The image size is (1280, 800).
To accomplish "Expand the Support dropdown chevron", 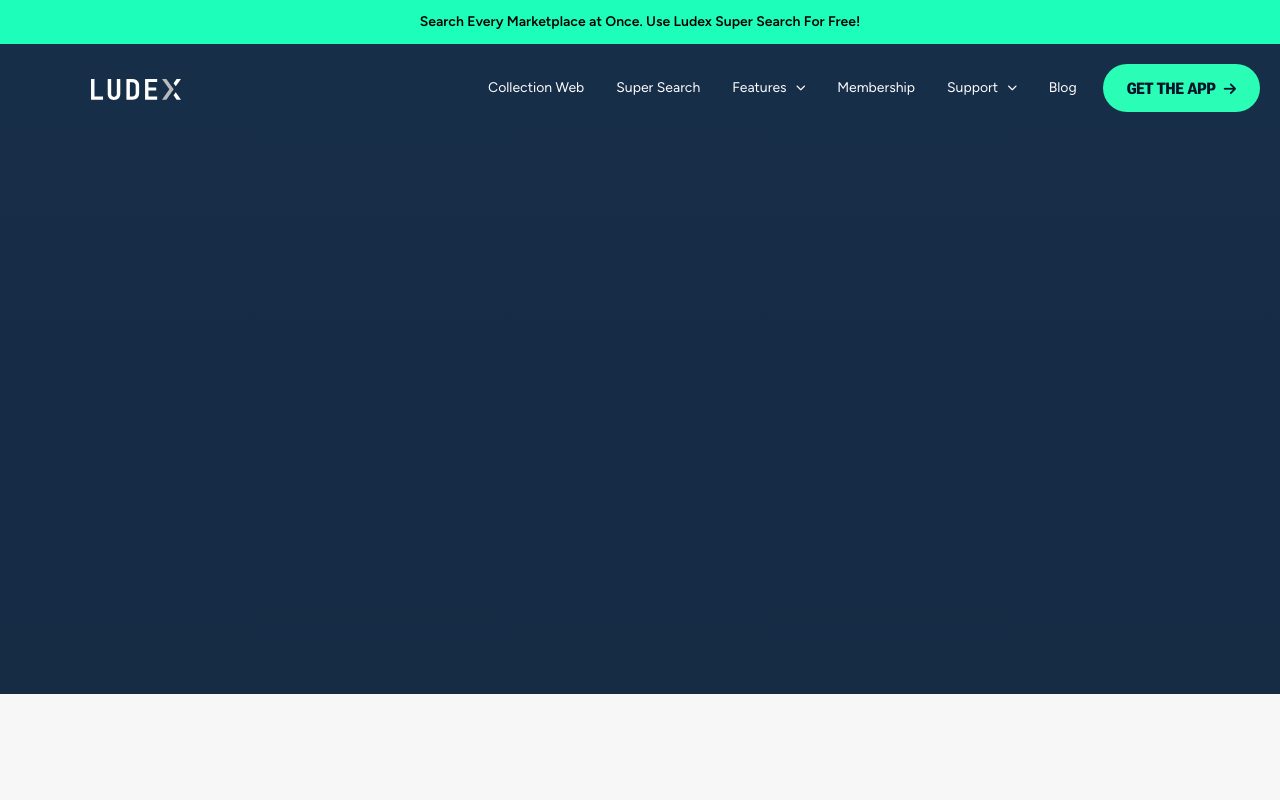I will point(1012,88).
